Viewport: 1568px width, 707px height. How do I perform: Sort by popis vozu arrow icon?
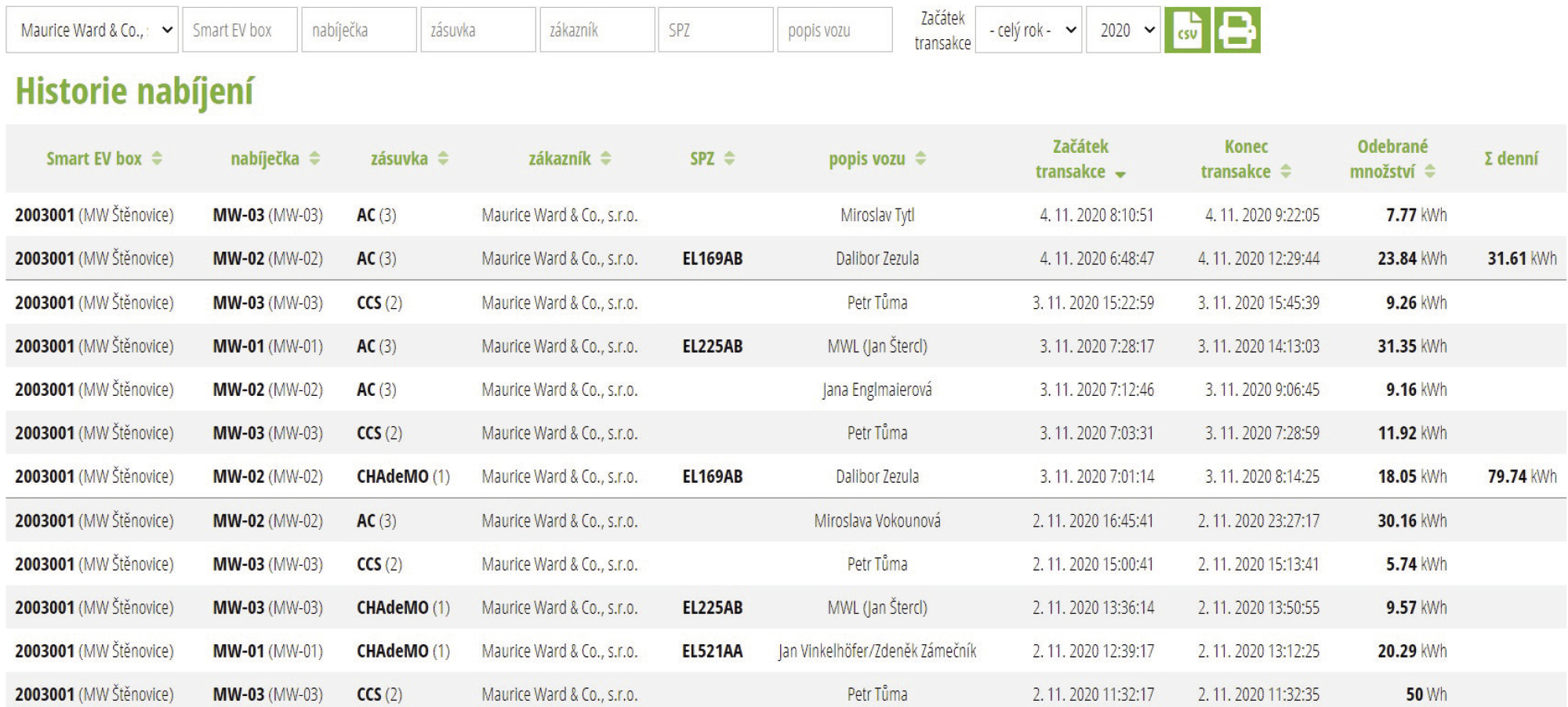pos(920,158)
